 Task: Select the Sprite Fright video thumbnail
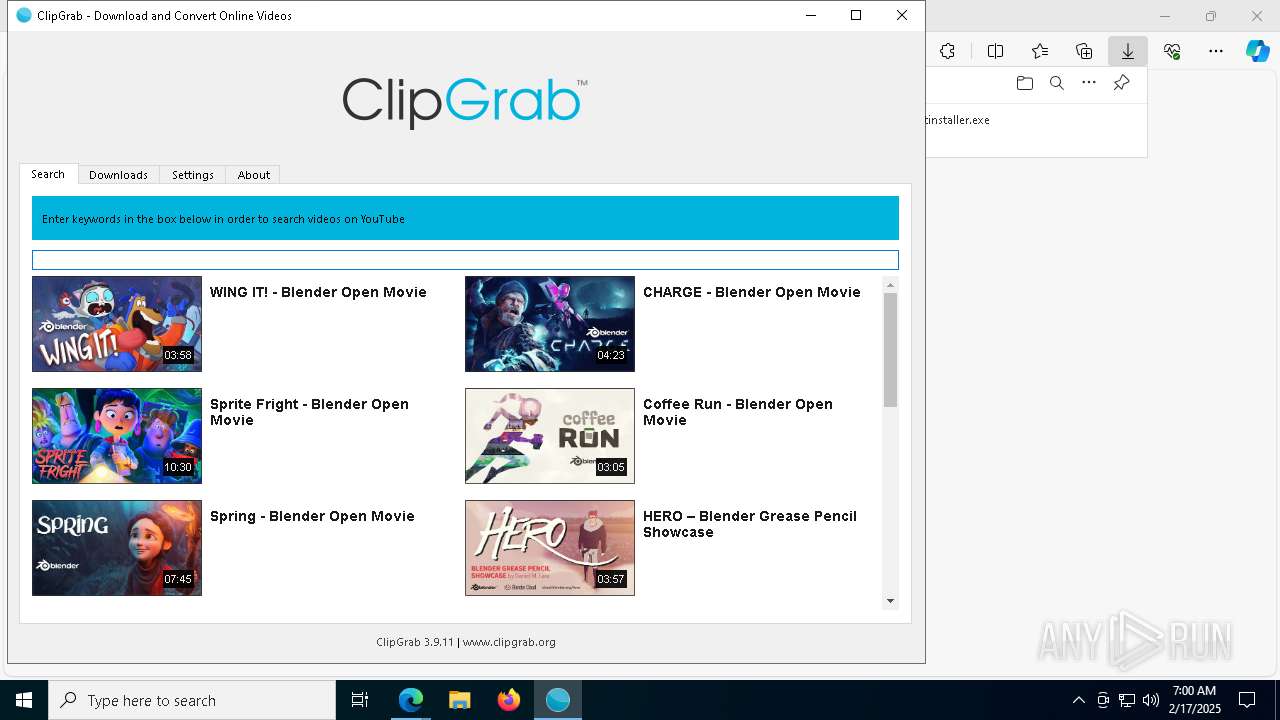coord(117,436)
